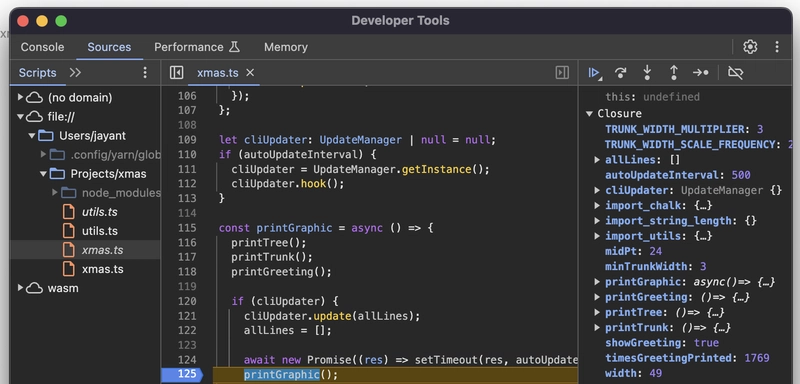Click the 'this: undefined' scope entry

652,97
